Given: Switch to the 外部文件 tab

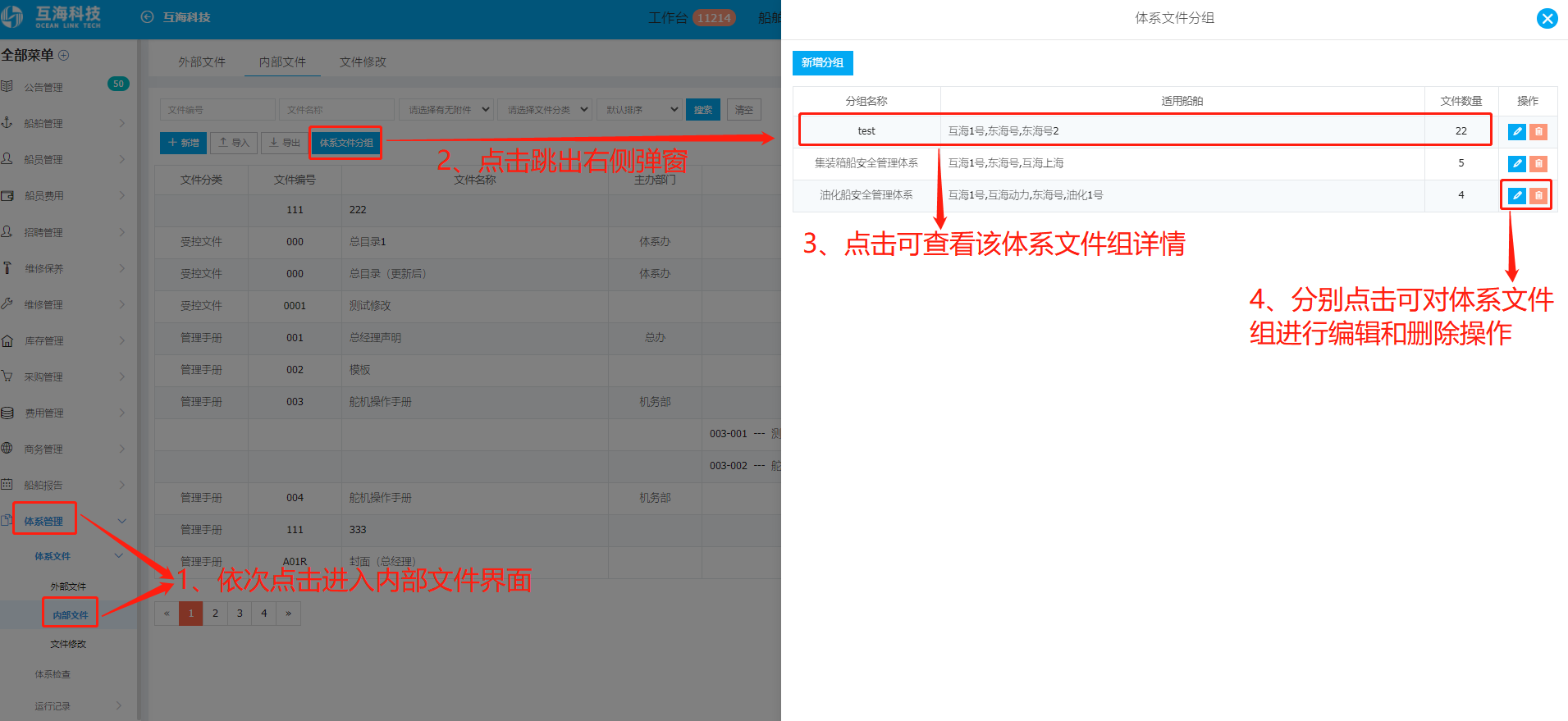Looking at the screenshot, I should (202, 62).
